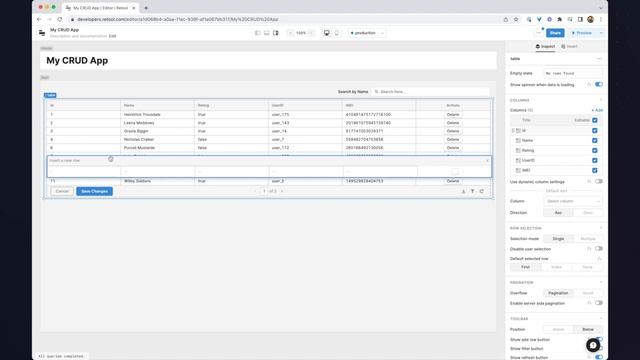This screenshot has height=360, width=640.
Task: Open the Chrome profile avatar
Action: (x=590, y=19)
